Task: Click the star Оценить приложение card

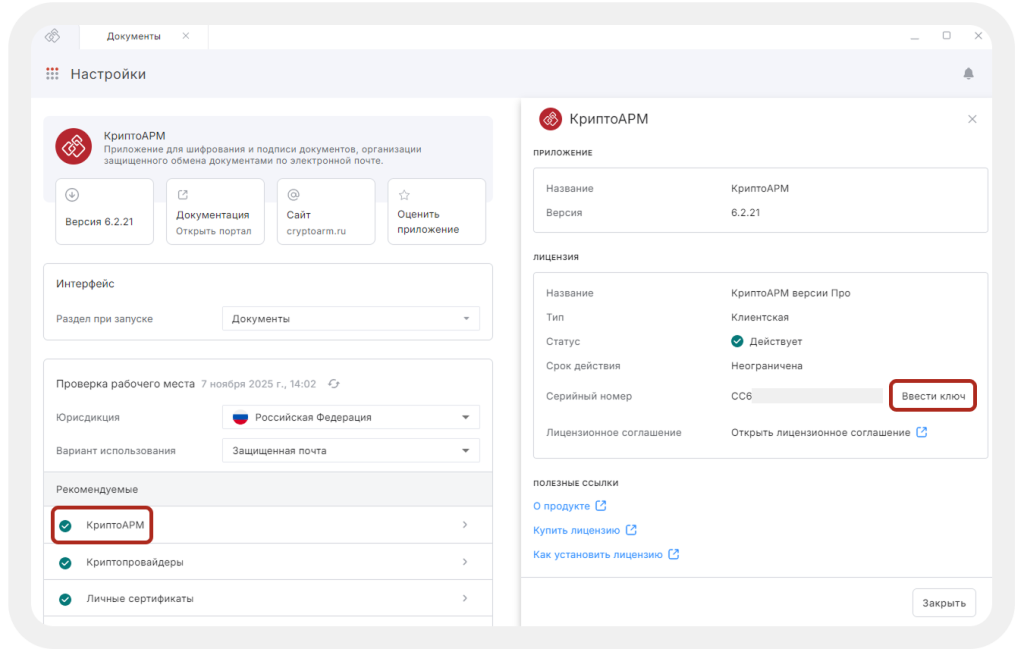Action: pyautogui.click(x=435, y=212)
